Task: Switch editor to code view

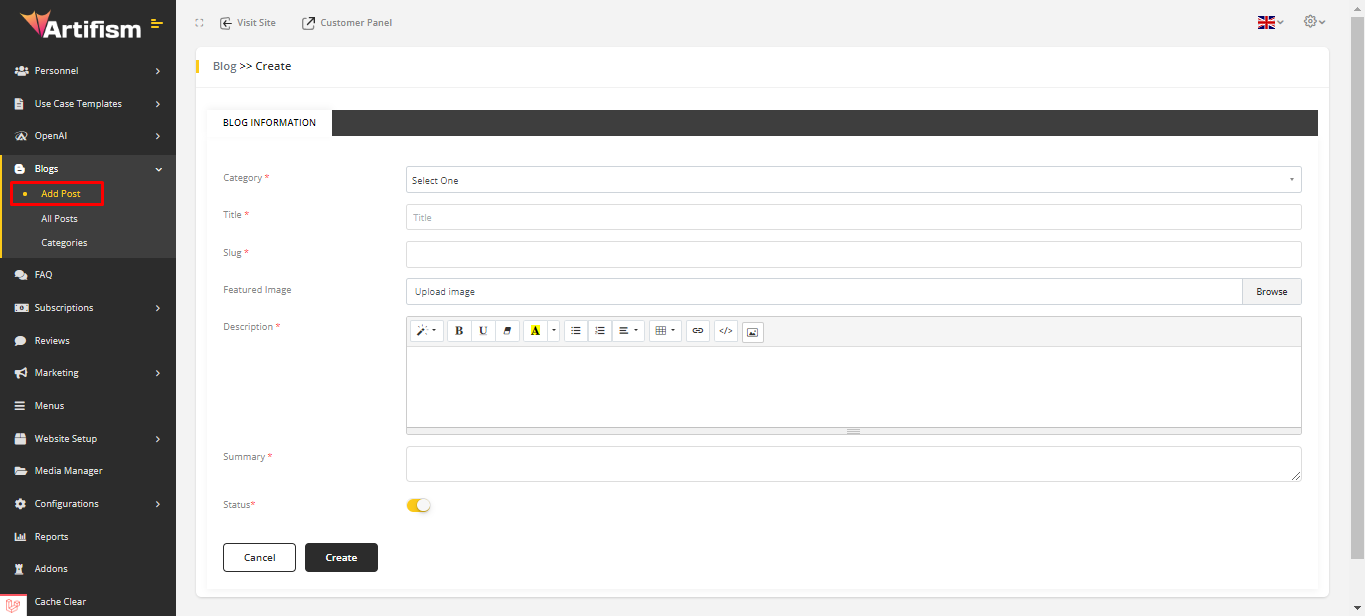Action: 726,331
